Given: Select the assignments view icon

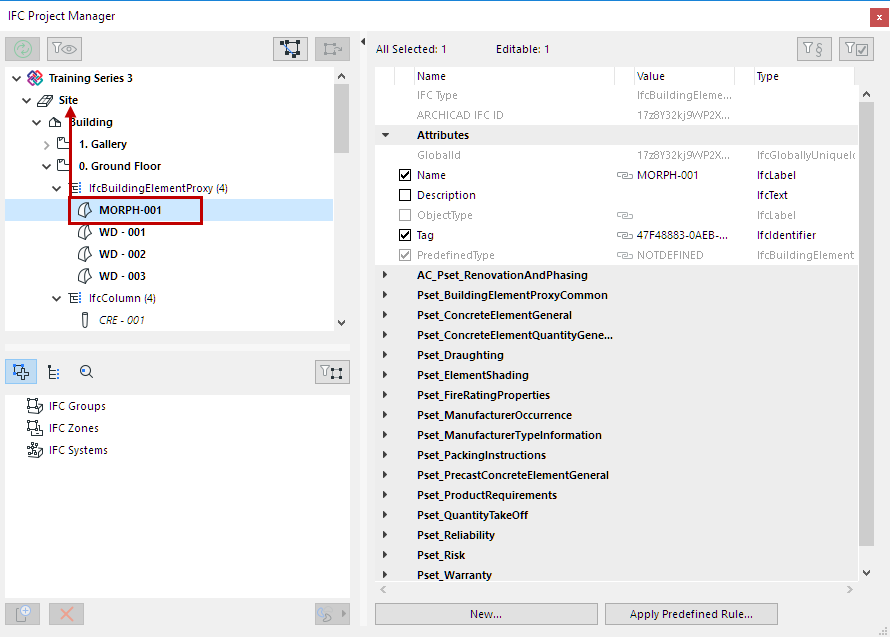Looking at the screenshot, I should tap(21, 372).
